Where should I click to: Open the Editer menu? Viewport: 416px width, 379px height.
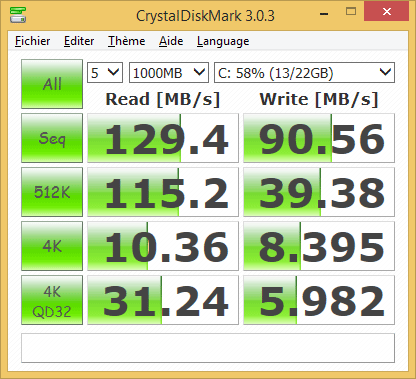79,41
